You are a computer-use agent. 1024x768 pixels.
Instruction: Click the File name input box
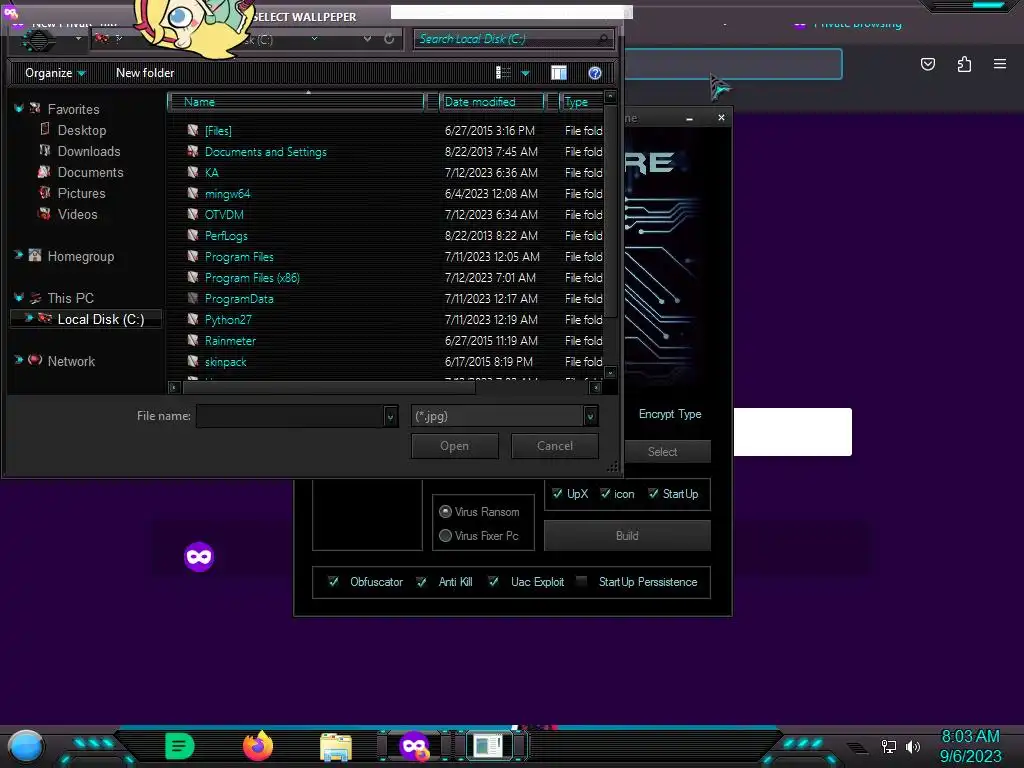[290, 416]
